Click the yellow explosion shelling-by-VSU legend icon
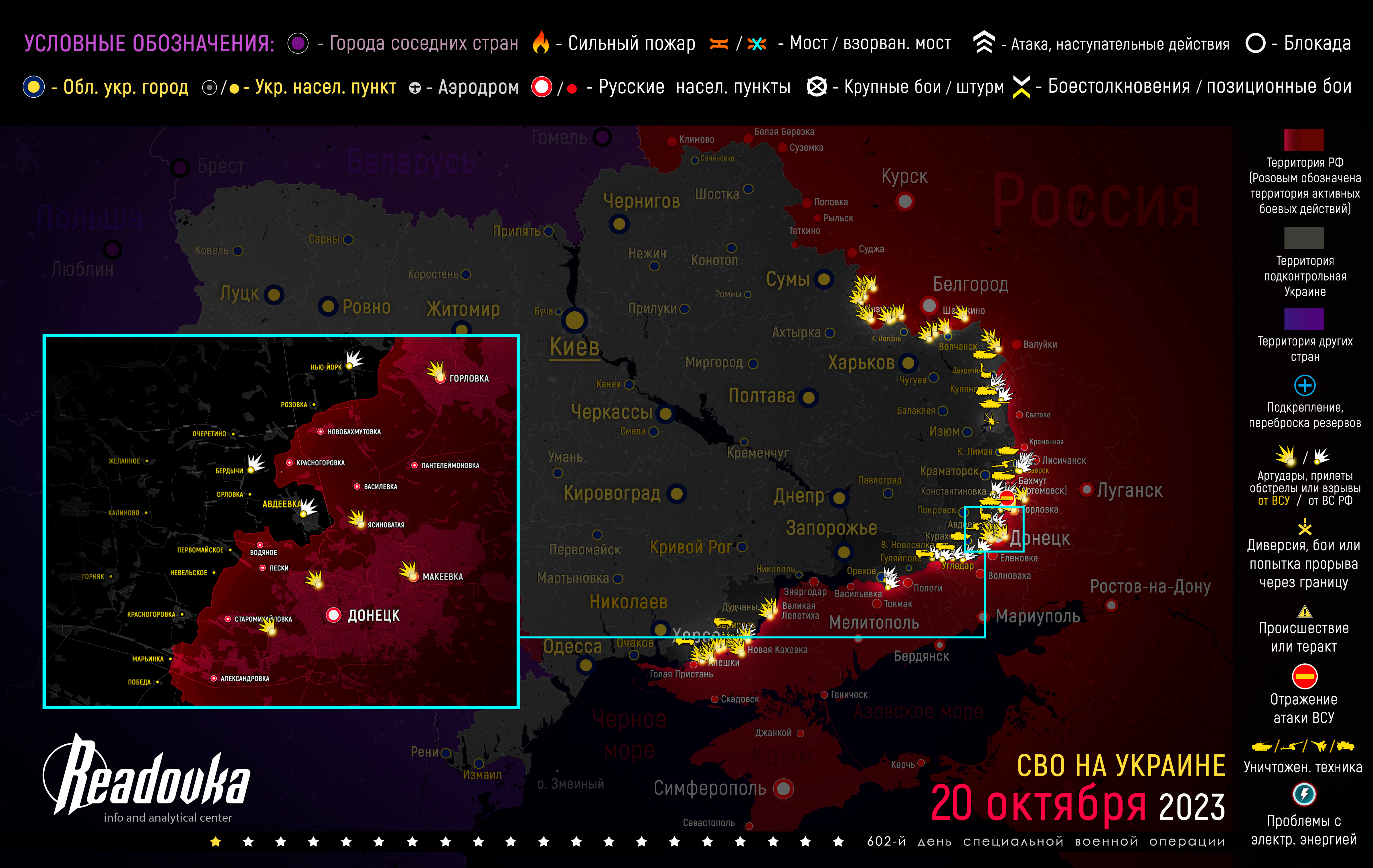 [x=1286, y=455]
